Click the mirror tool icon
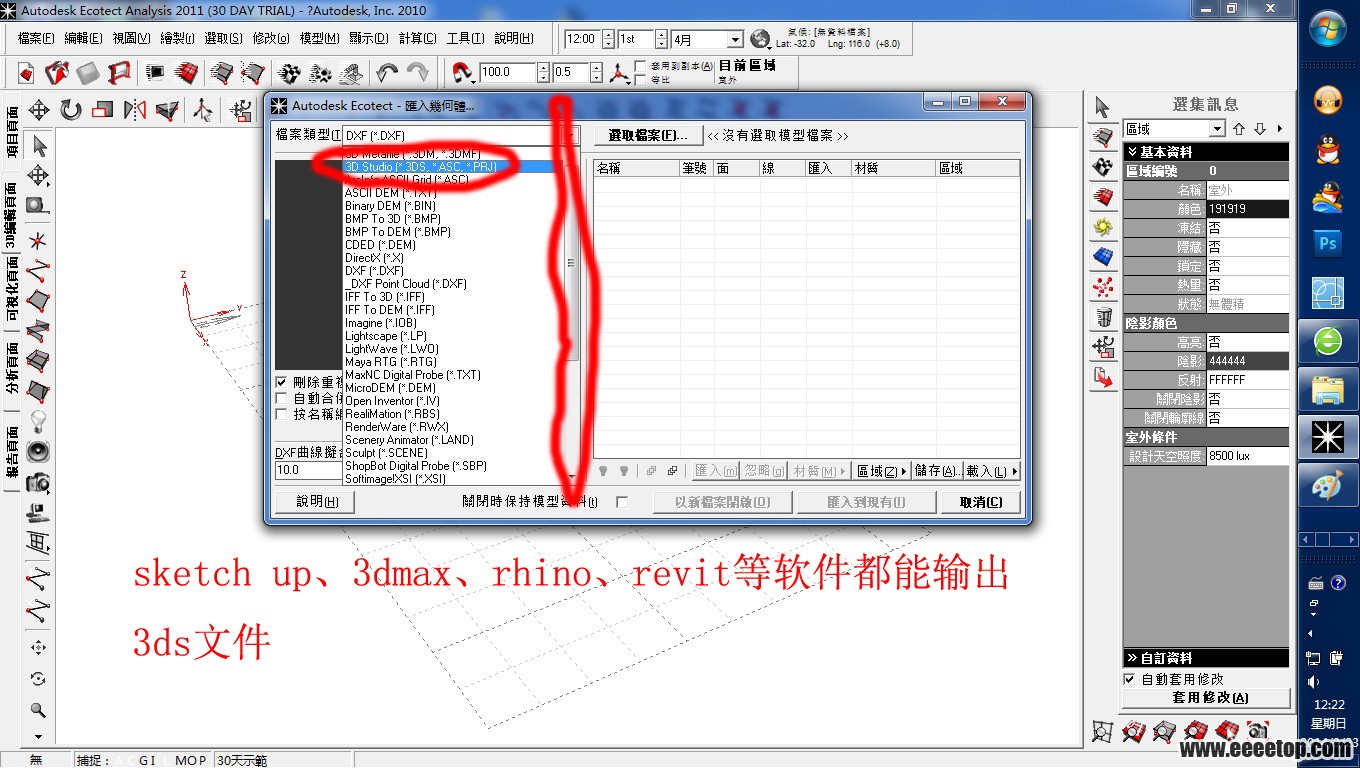 point(135,110)
